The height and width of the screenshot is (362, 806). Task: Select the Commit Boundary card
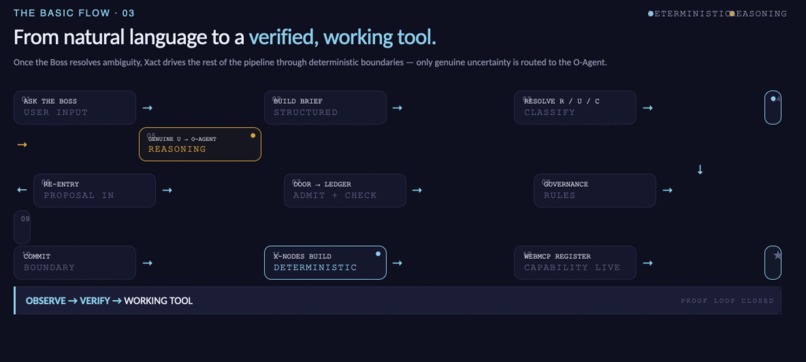click(75, 263)
